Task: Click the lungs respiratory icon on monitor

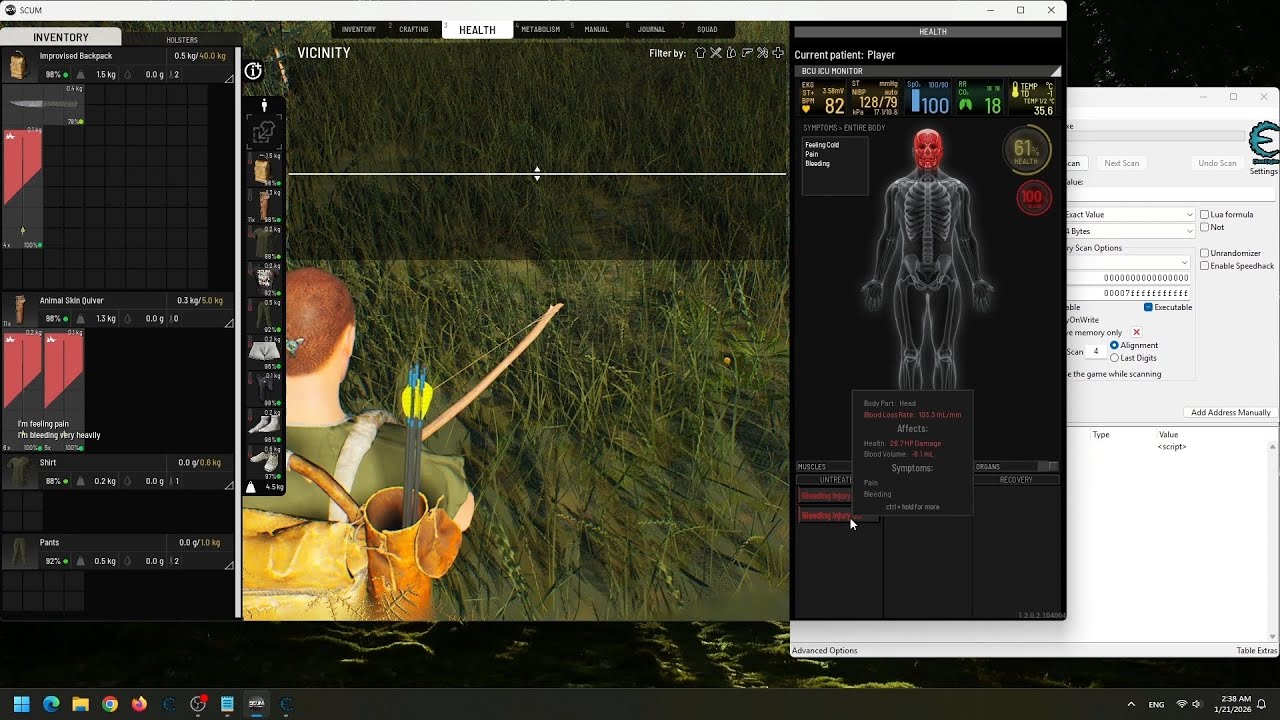Action: (965, 105)
